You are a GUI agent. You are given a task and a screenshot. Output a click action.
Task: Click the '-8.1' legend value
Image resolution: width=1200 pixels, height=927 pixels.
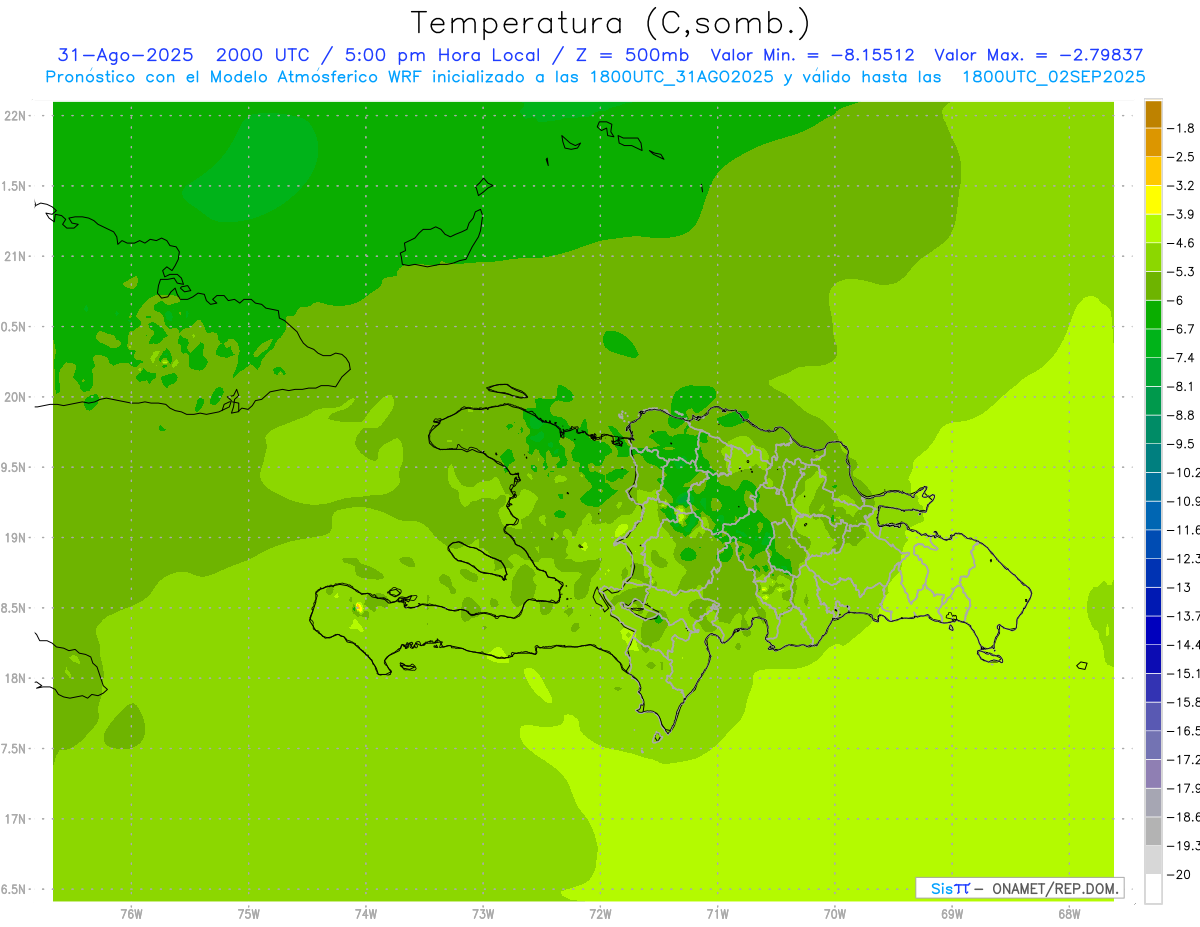(1181, 386)
